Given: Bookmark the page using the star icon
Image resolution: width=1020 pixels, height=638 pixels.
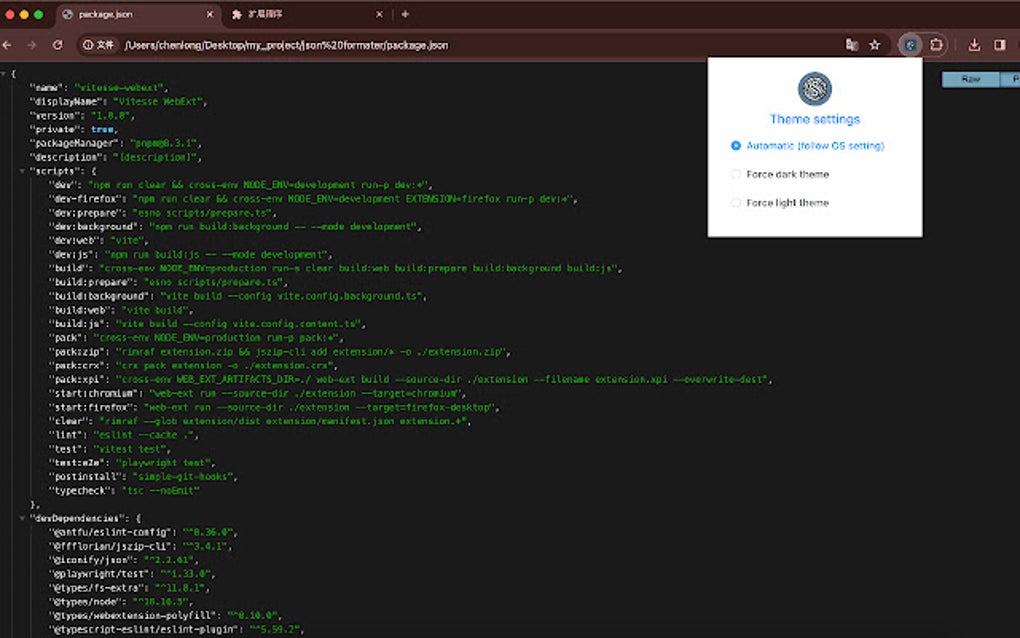Looking at the screenshot, I should (x=874, y=45).
